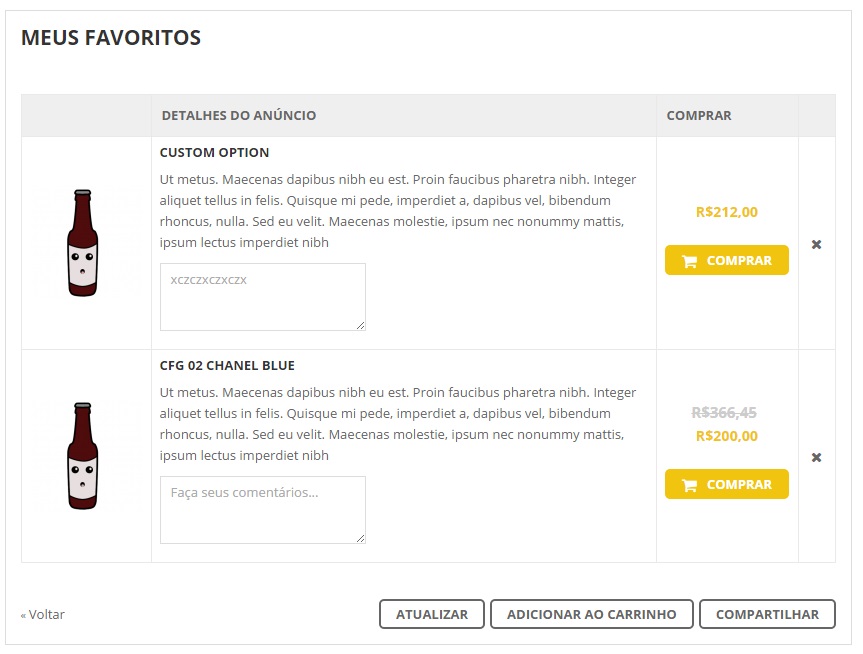
Task: Grab resize handle of Custom Option comment box
Action: tap(360, 324)
